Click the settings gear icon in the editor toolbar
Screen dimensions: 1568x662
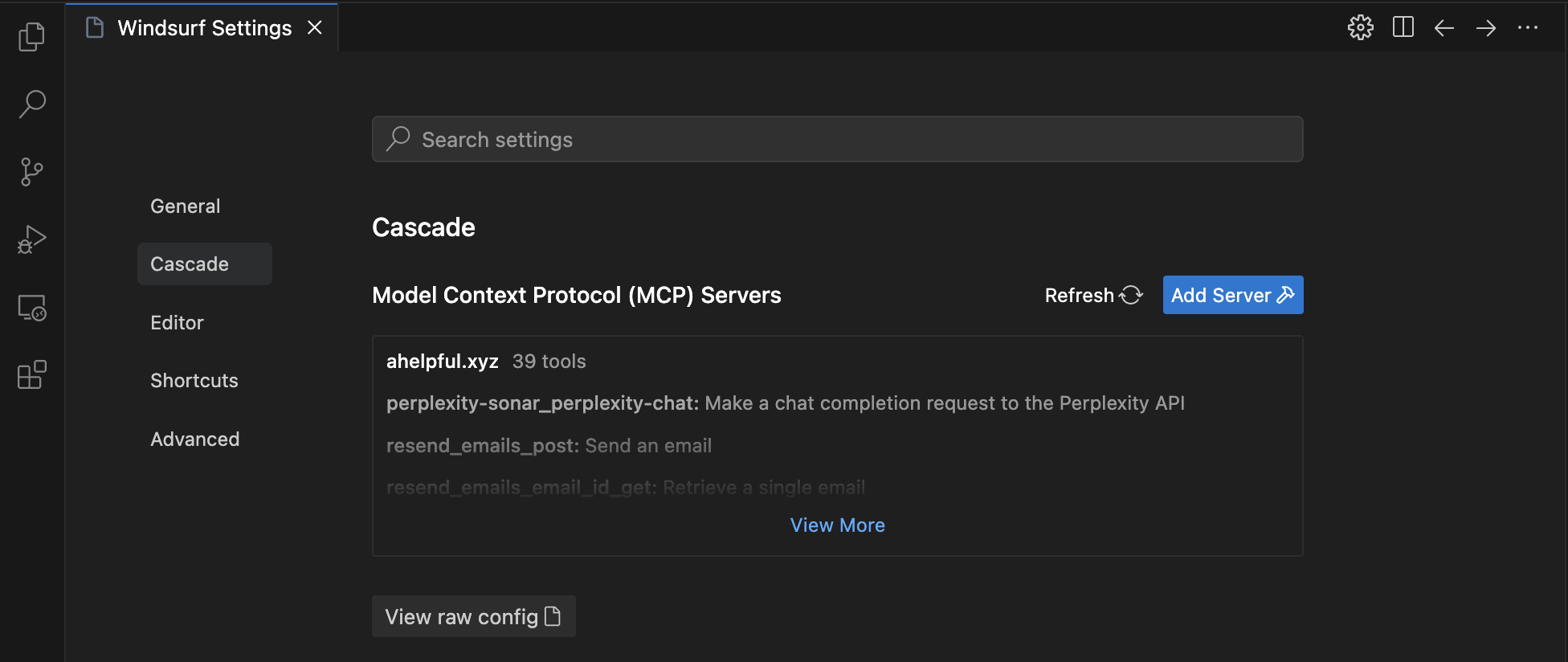[1360, 28]
